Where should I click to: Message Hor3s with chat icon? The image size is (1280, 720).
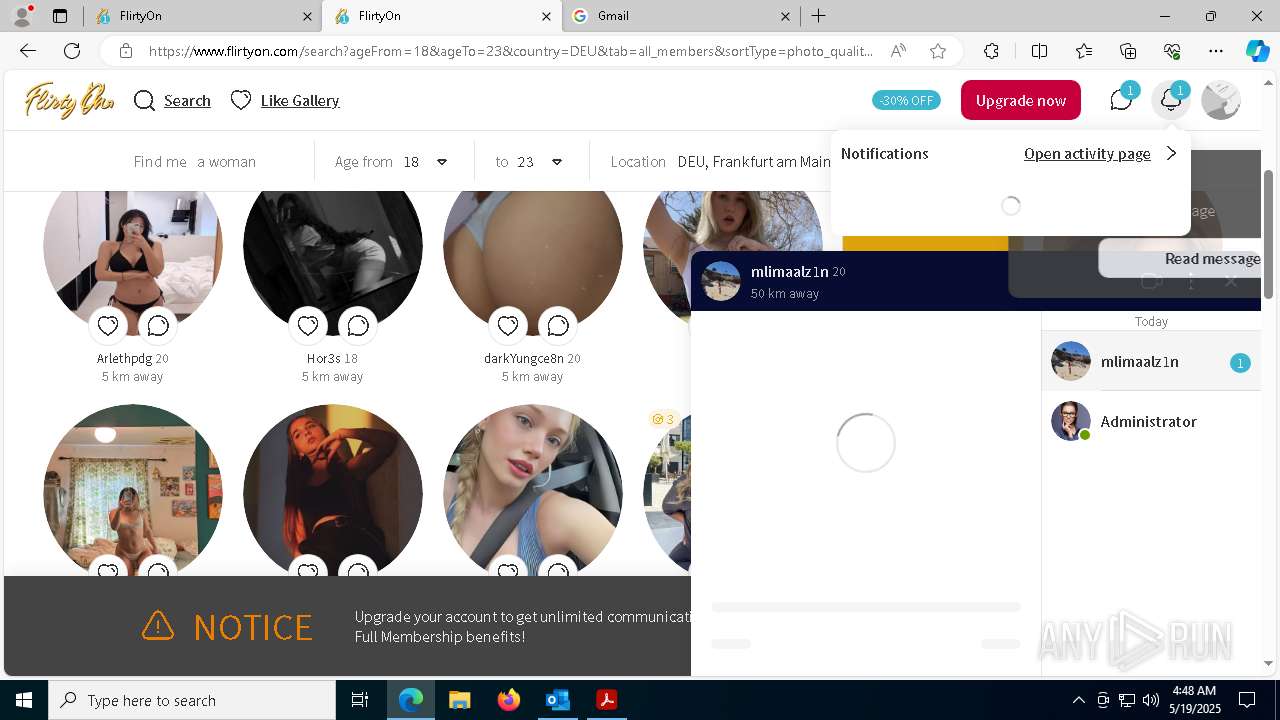[x=358, y=325]
